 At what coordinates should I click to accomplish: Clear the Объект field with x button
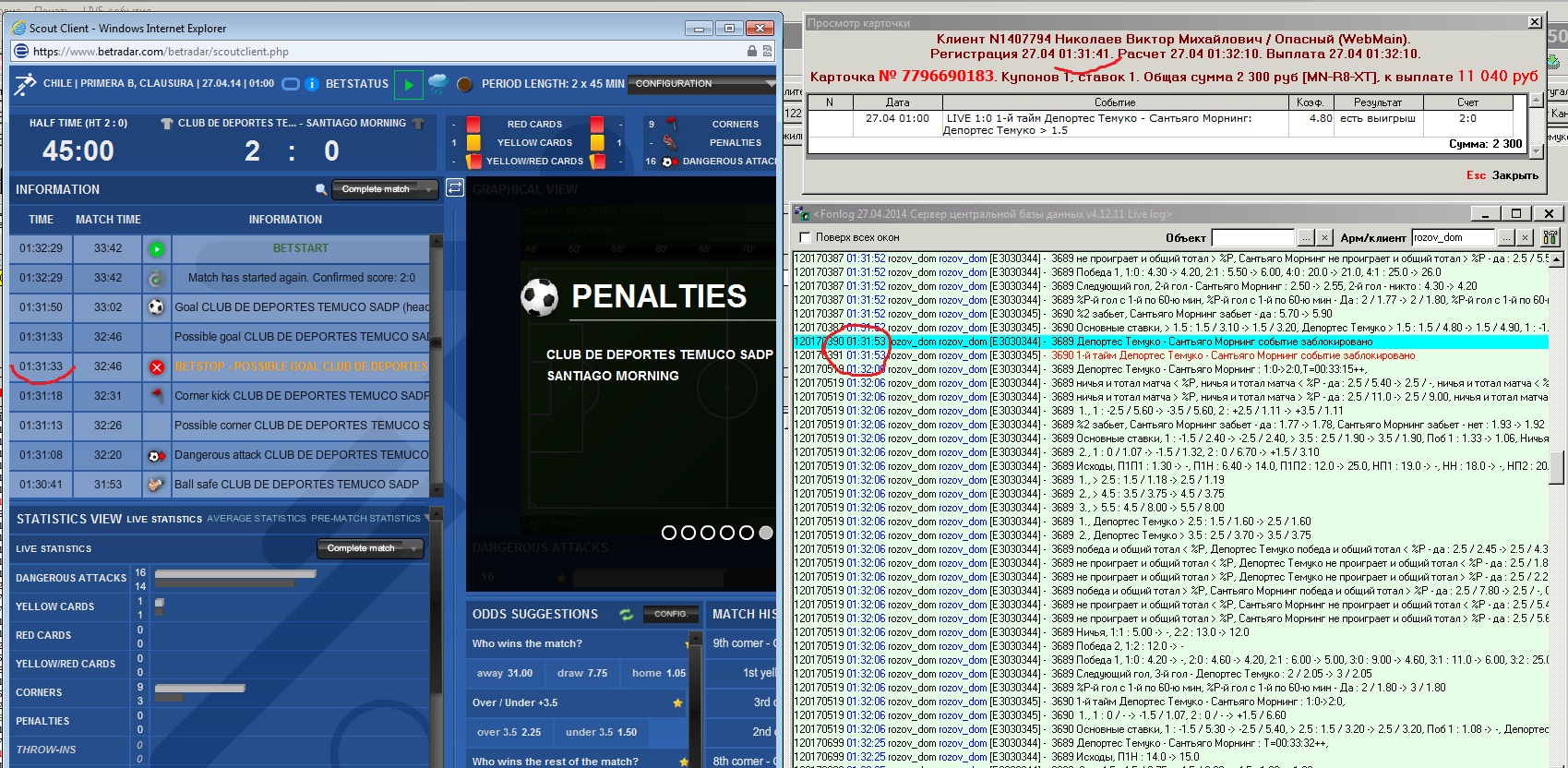pyautogui.click(x=1324, y=237)
